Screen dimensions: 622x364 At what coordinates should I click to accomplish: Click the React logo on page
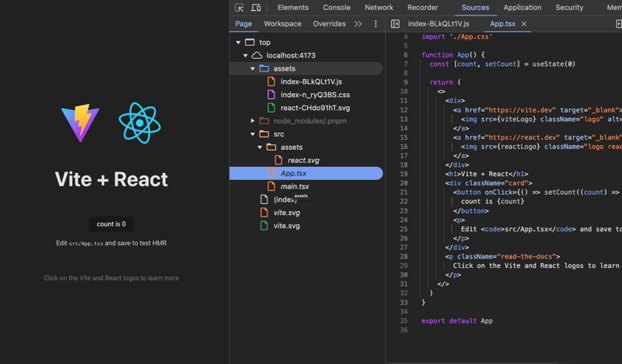140,123
